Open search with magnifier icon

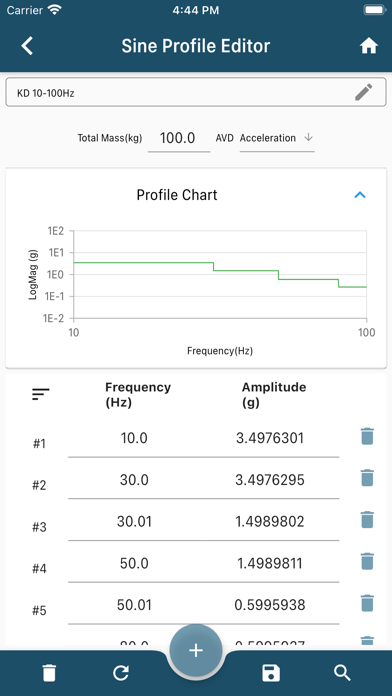point(342,673)
